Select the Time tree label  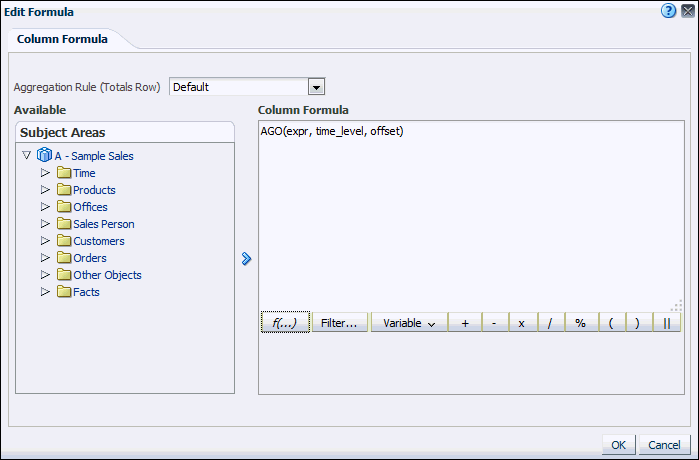point(84,173)
